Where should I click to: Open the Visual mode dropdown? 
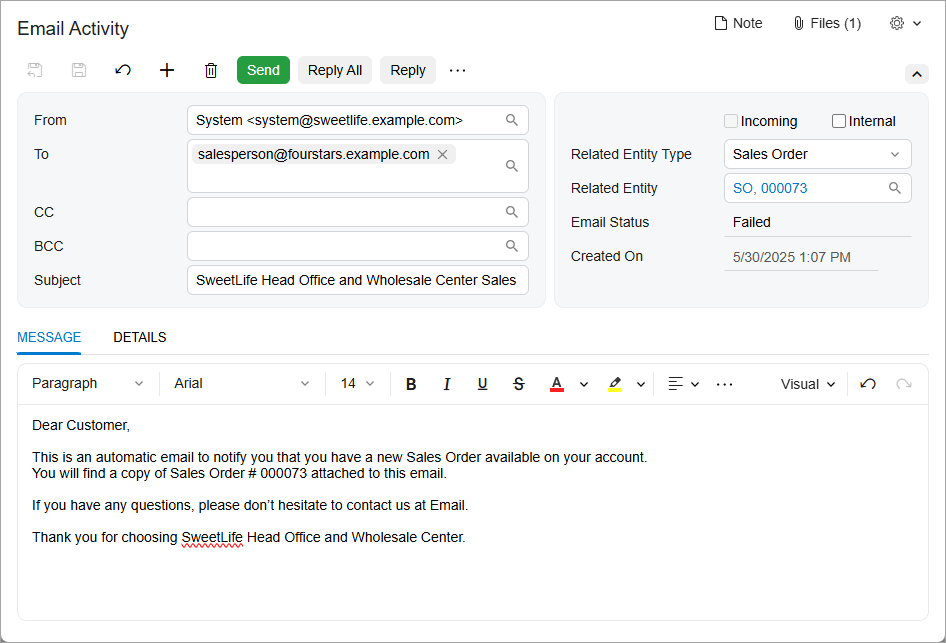coord(808,384)
